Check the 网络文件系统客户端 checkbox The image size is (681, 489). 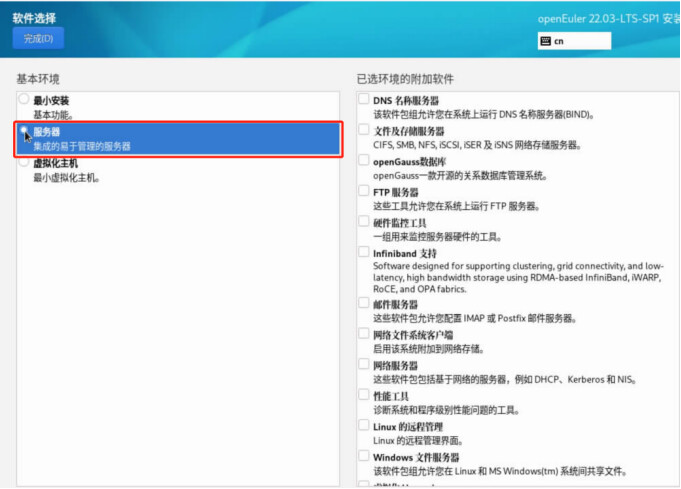tap(364, 335)
